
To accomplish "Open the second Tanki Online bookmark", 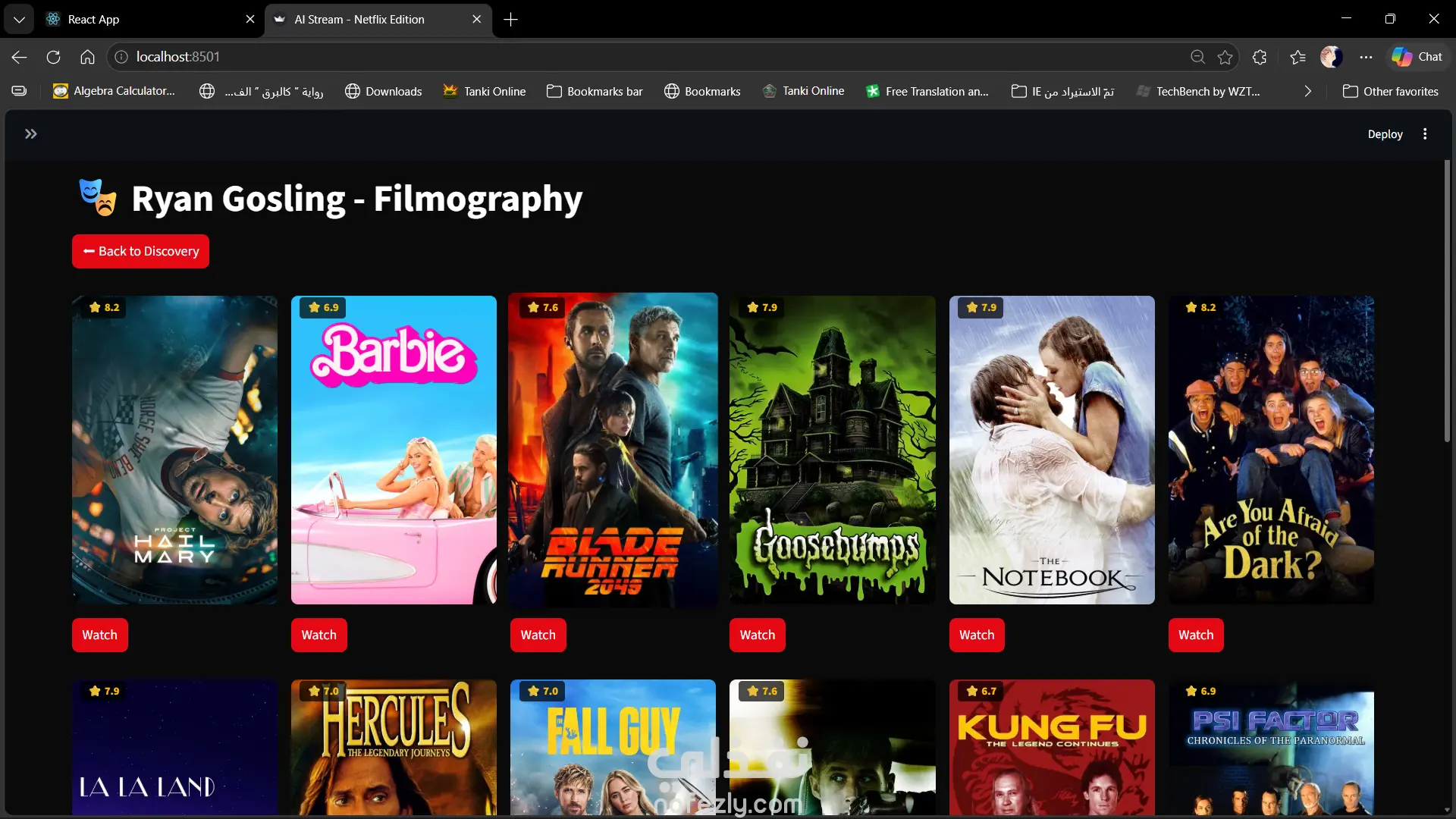I will pos(803,91).
